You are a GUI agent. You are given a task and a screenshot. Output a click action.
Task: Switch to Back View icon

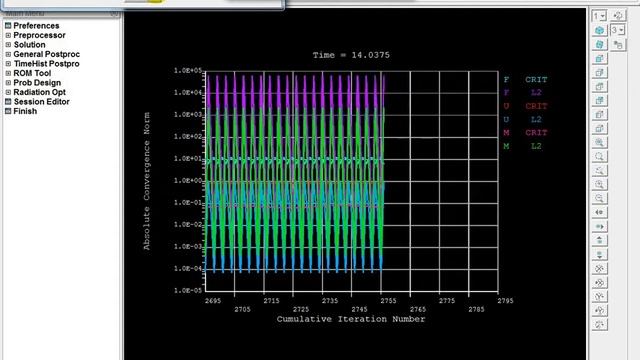(599, 100)
